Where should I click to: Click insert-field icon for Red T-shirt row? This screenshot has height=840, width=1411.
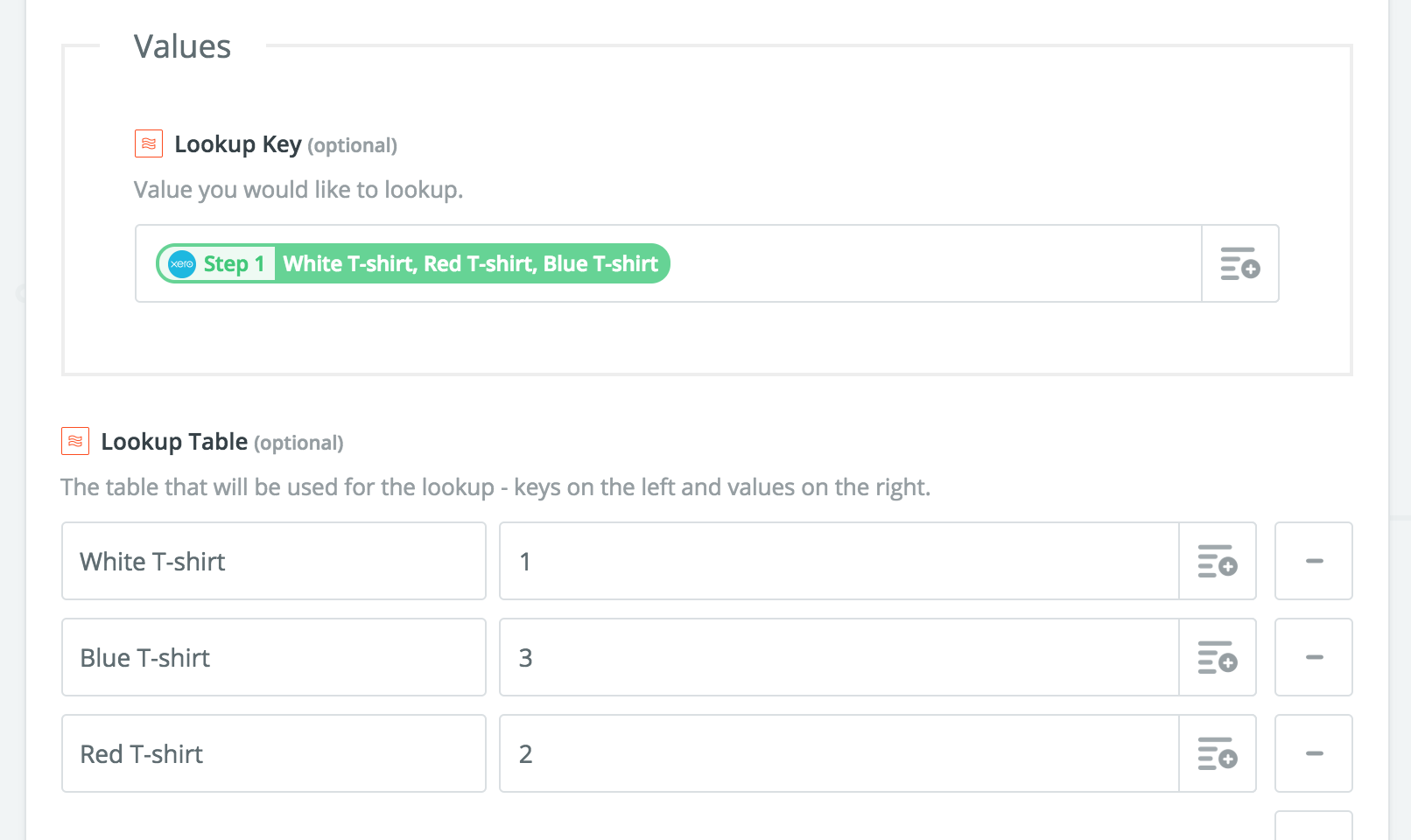[1218, 753]
